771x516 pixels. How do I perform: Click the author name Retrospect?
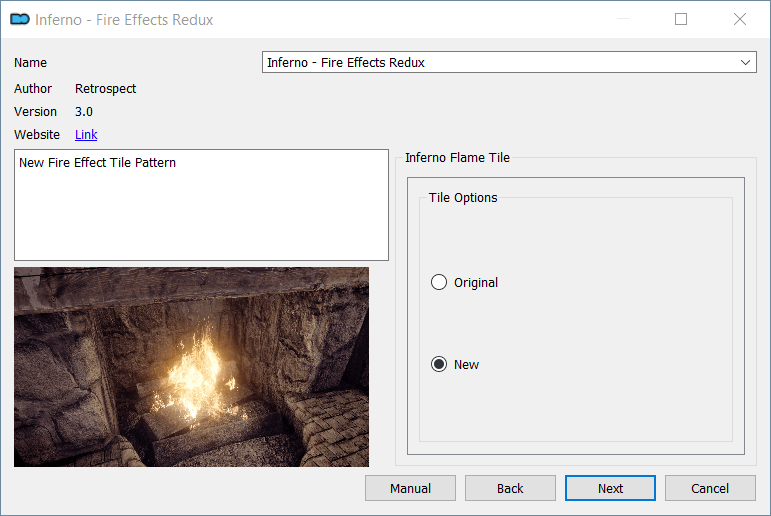pos(105,89)
